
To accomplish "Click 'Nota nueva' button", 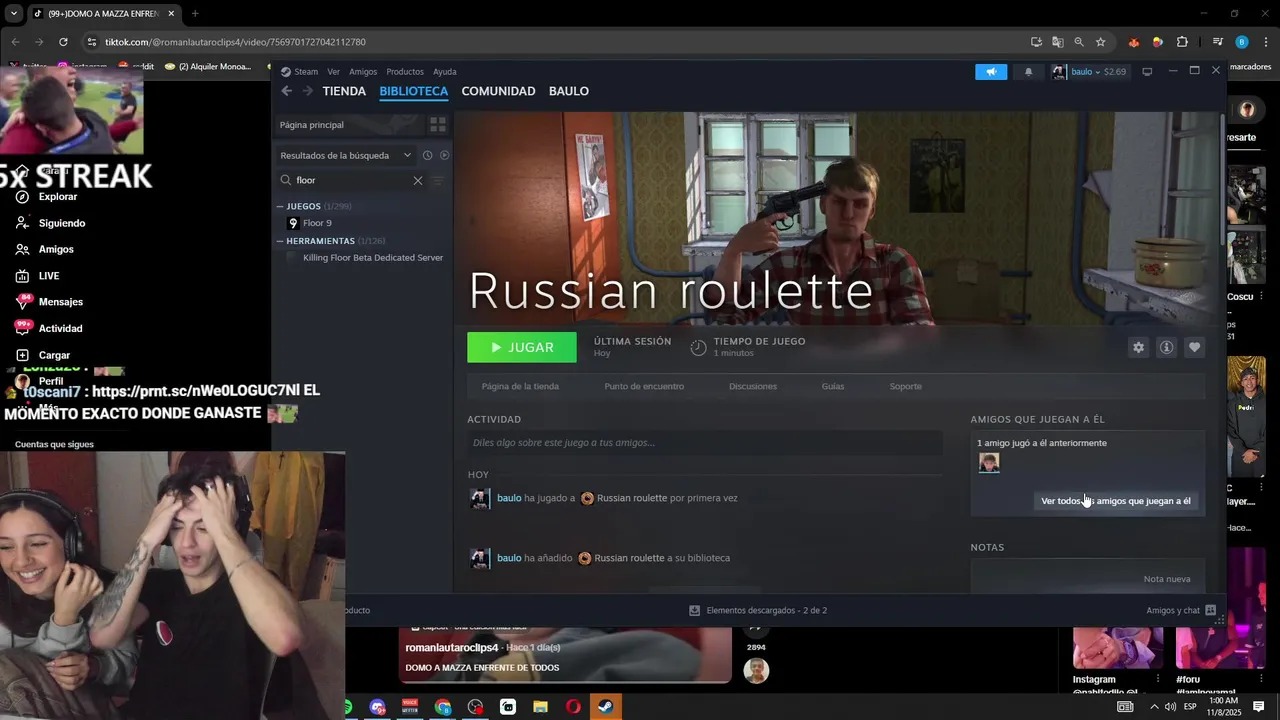I will [1167, 579].
